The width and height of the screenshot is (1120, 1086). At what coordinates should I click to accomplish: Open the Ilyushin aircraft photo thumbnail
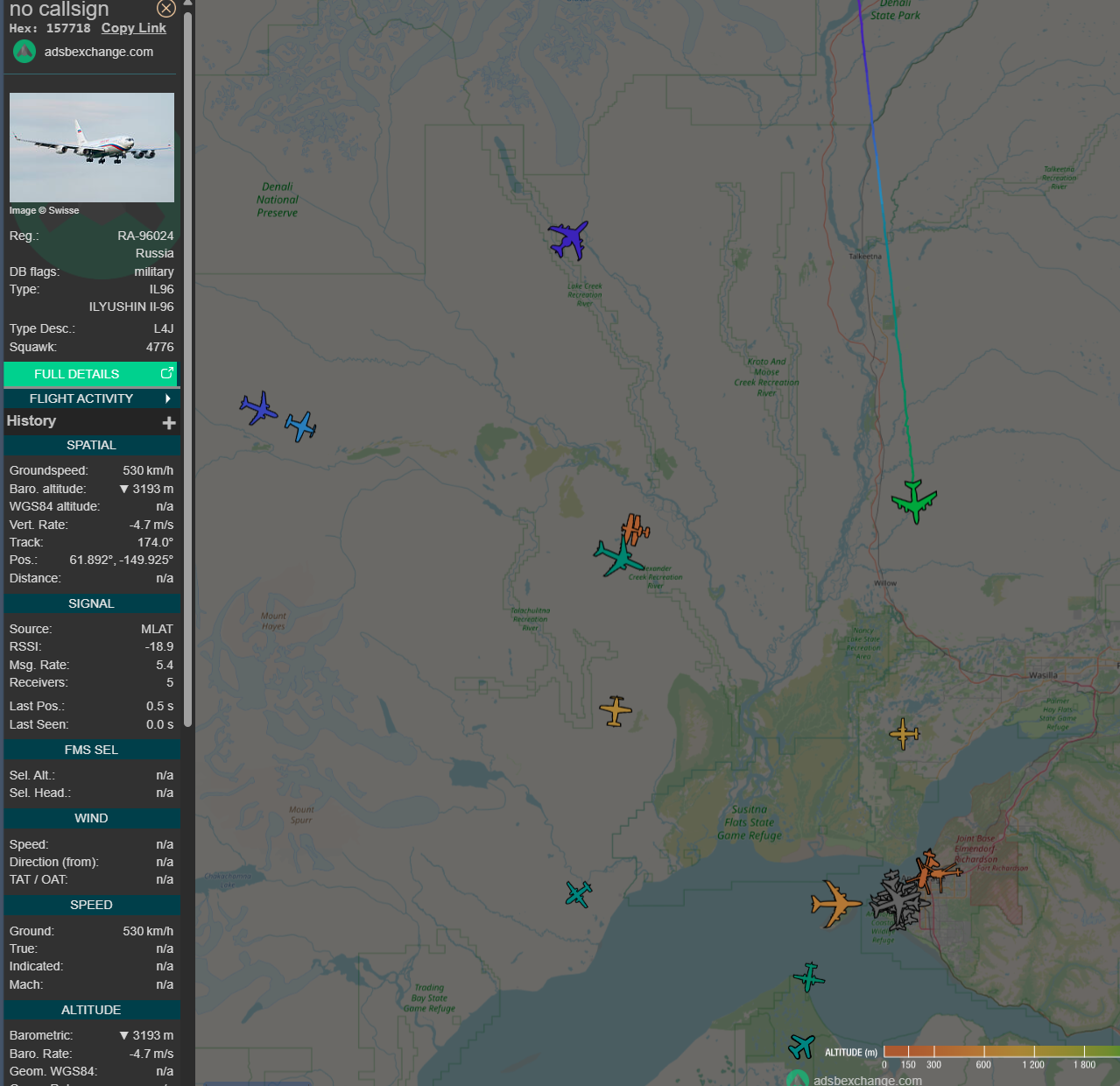pos(92,147)
